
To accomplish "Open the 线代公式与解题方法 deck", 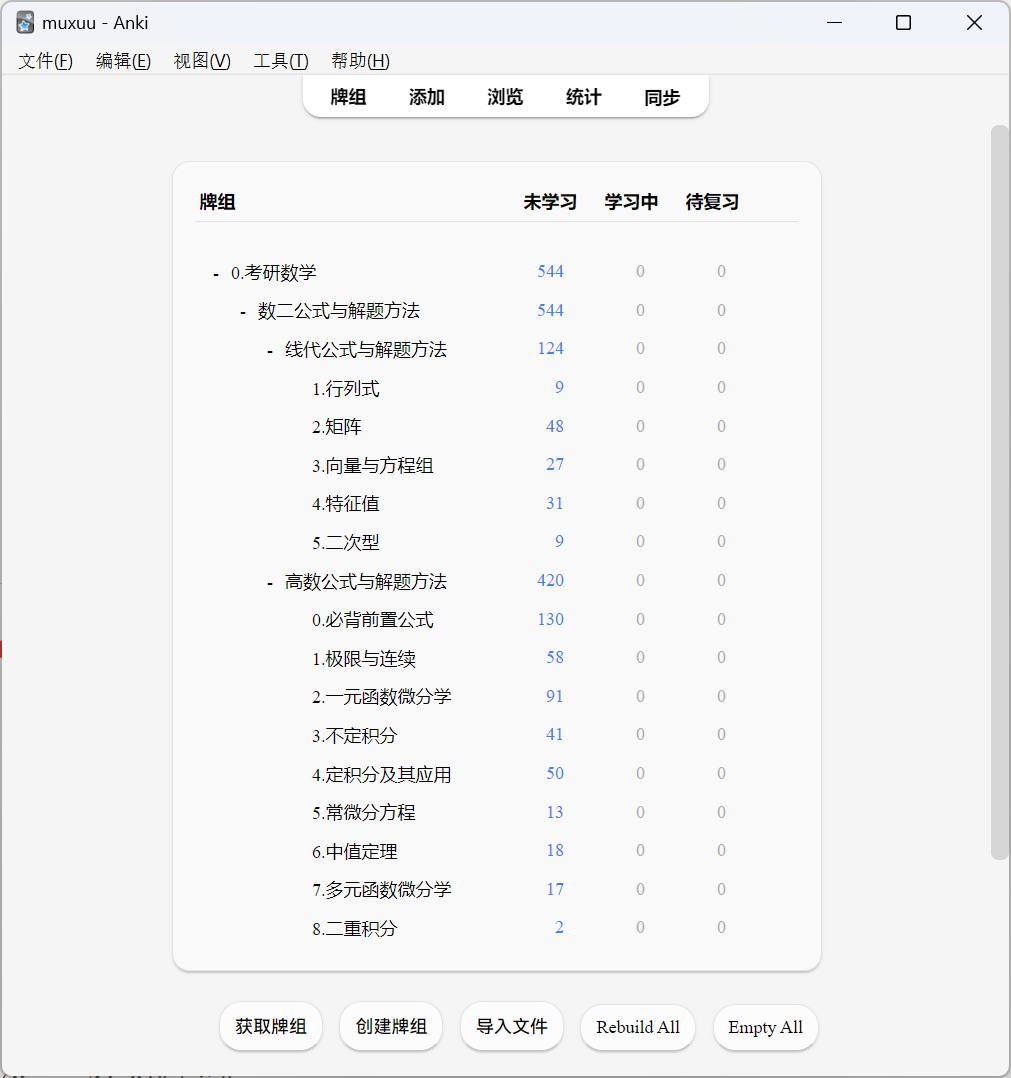I will [366, 350].
